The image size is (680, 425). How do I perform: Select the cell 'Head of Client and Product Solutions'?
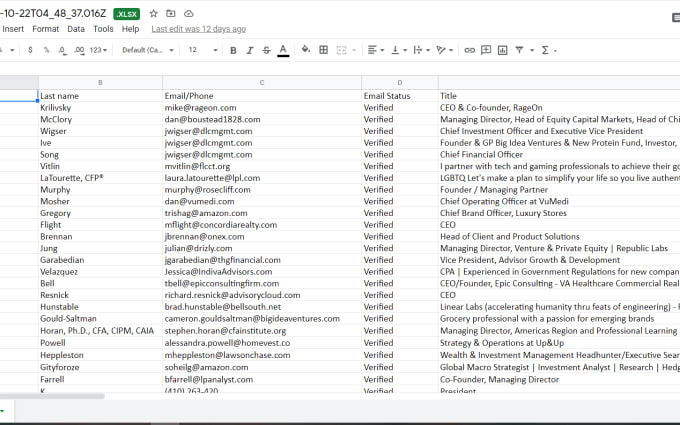pos(559,236)
